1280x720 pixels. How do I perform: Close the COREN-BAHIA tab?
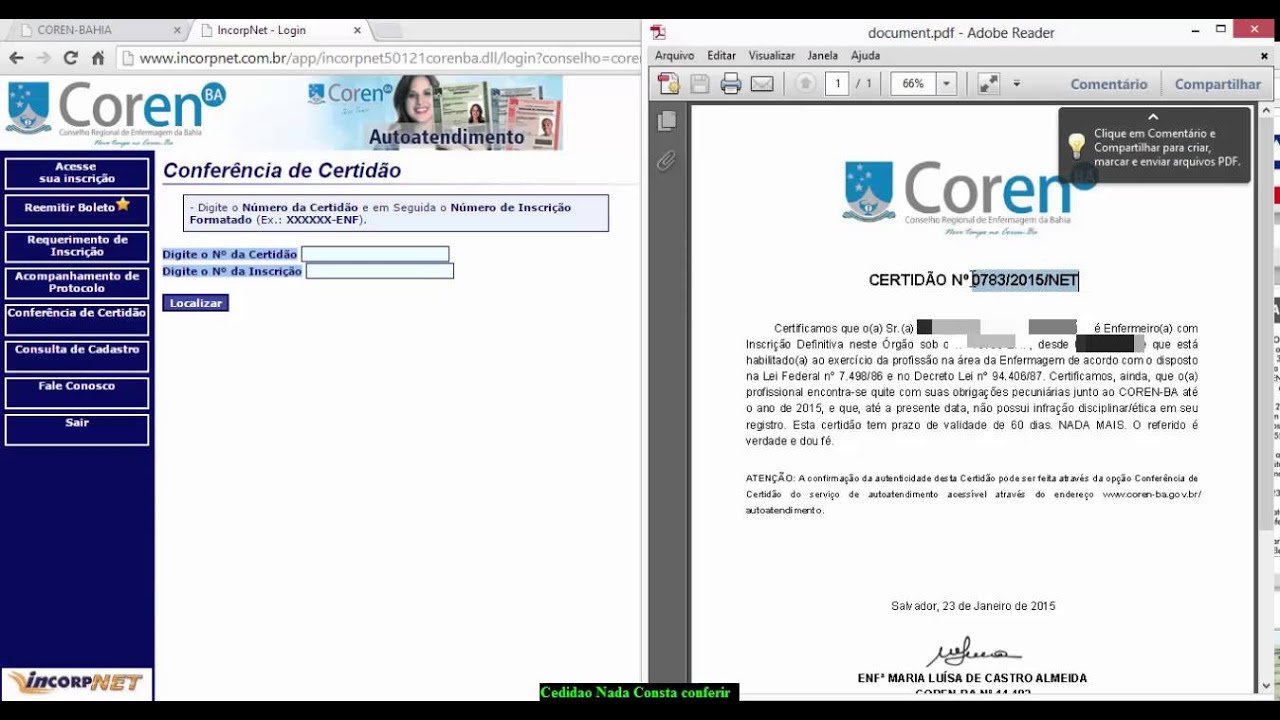click(x=177, y=30)
